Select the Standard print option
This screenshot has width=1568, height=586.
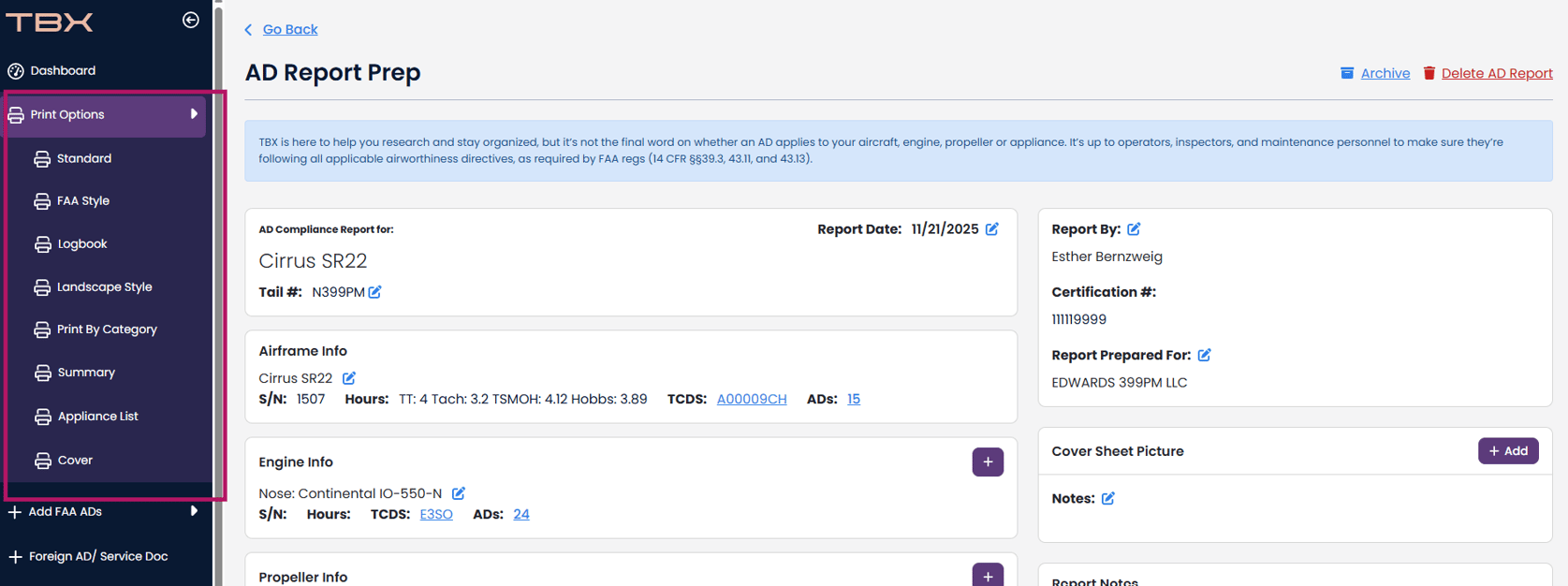(x=84, y=158)
